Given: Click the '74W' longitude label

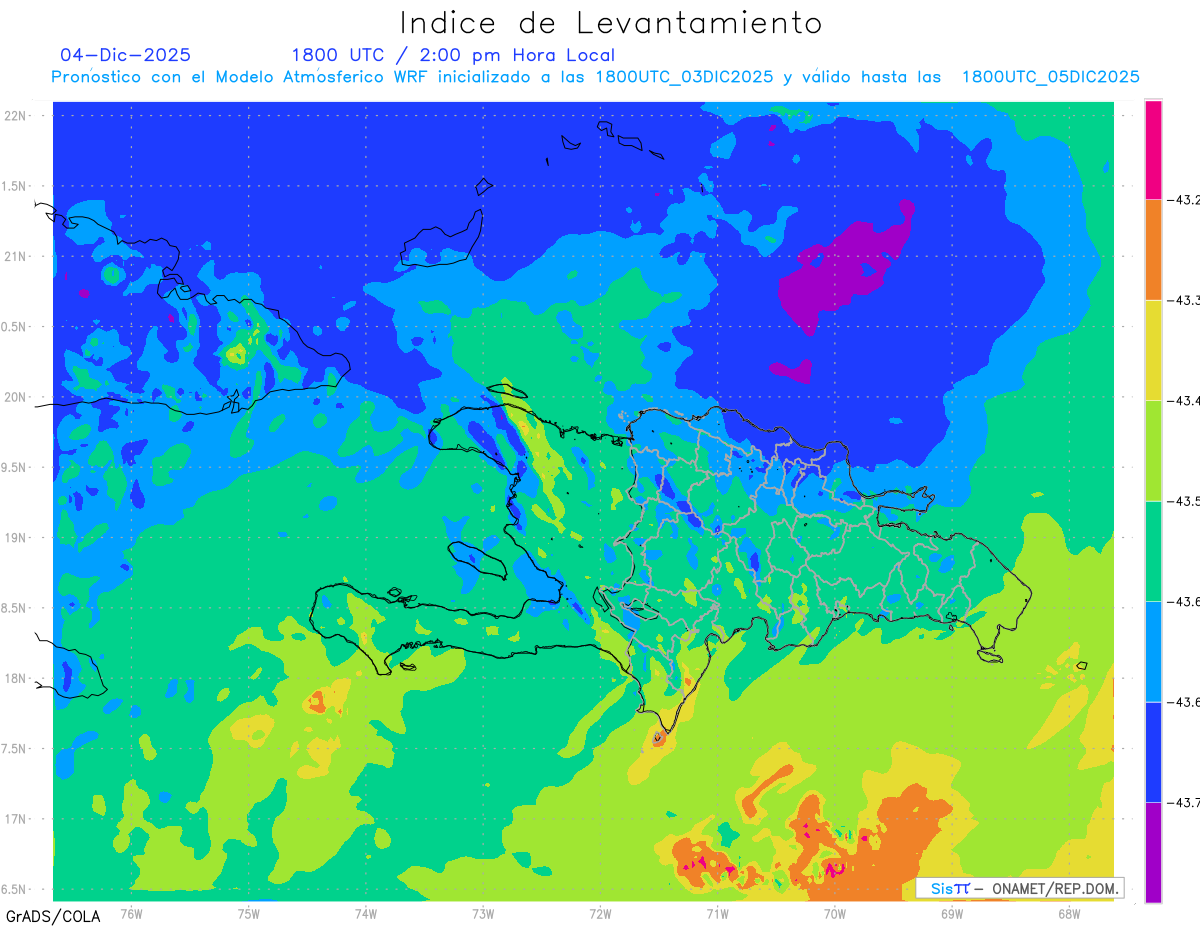Looking at the screenshot, I should click(365, 914).
